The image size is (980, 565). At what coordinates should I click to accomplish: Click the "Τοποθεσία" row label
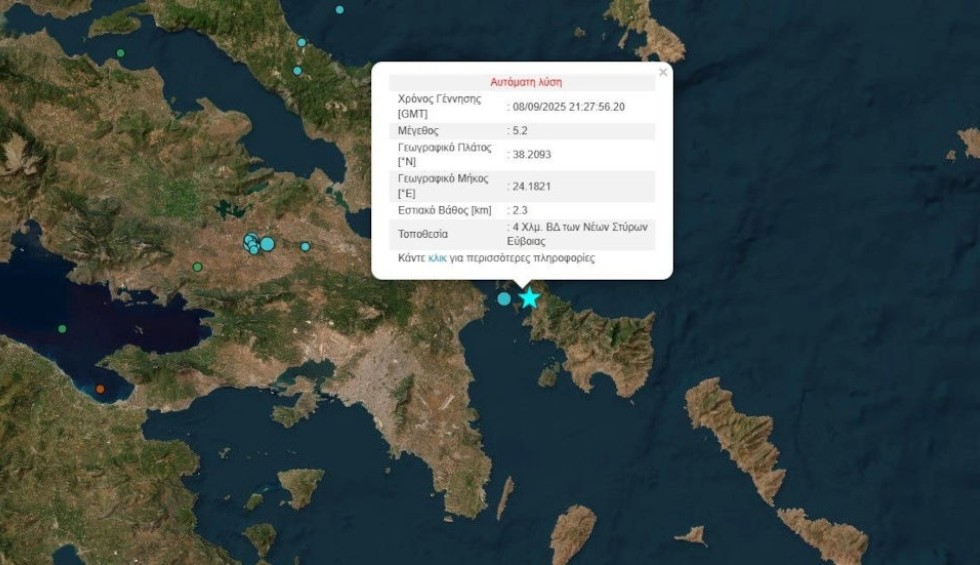click(x=423, y=234)
